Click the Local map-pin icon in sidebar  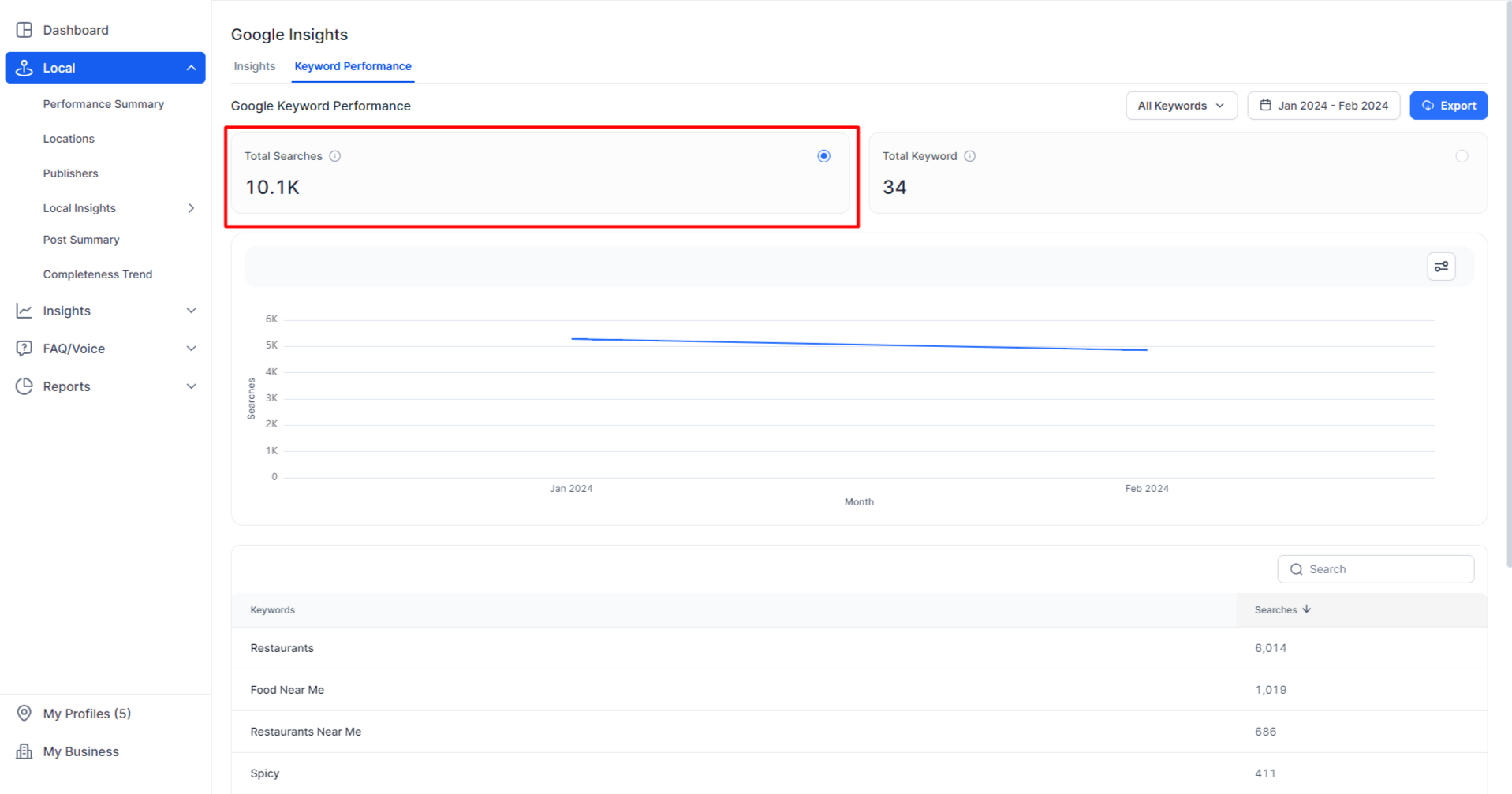pyautogui.click(x=24, y=68)
